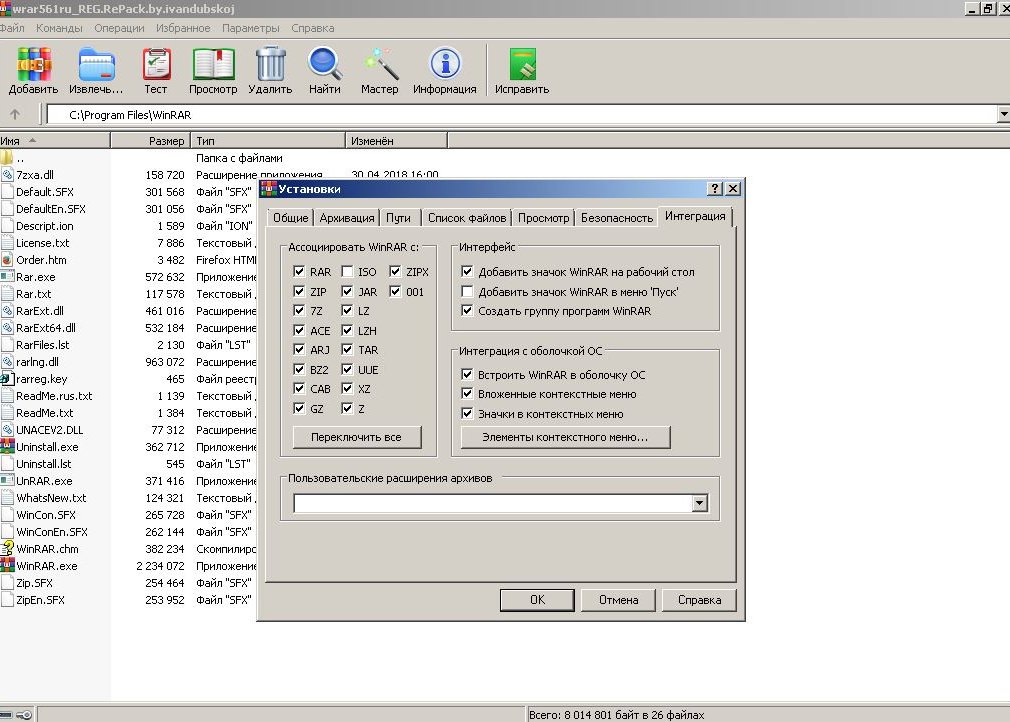
Task: Click the Справка button in dialog
Action: (699, 600)
